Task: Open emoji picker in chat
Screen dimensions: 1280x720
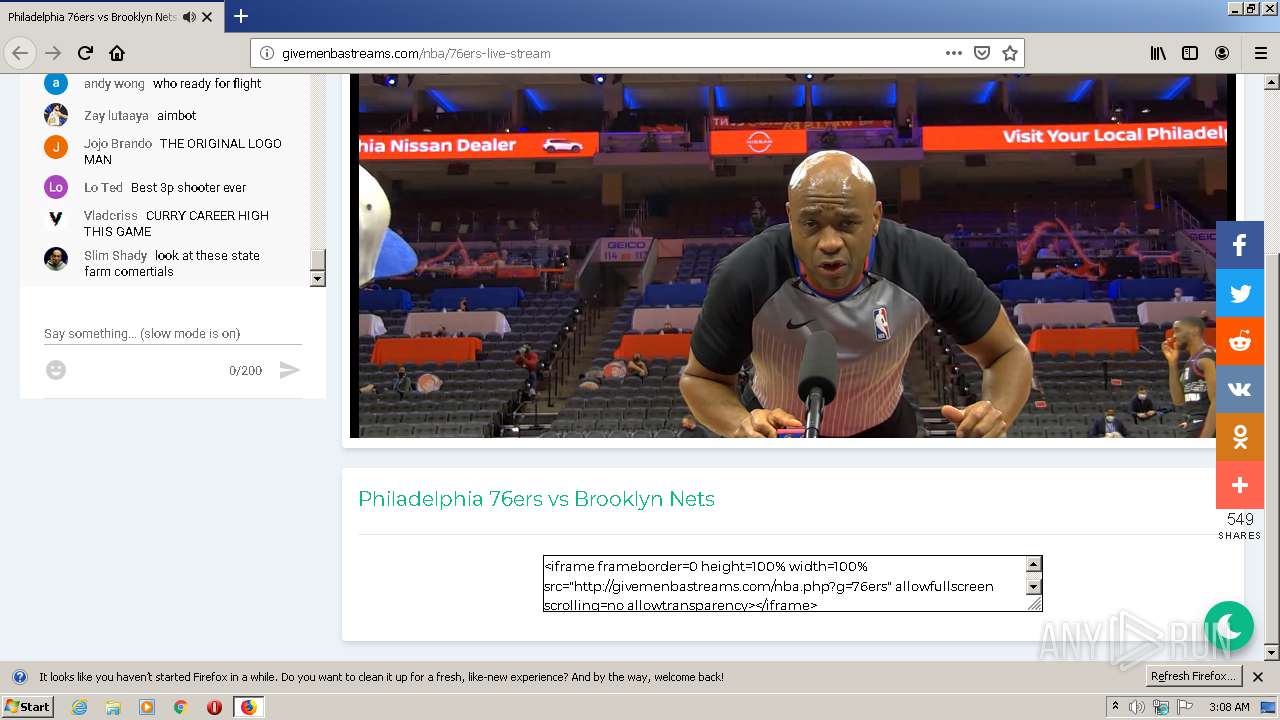Action: tap(56, 370)
